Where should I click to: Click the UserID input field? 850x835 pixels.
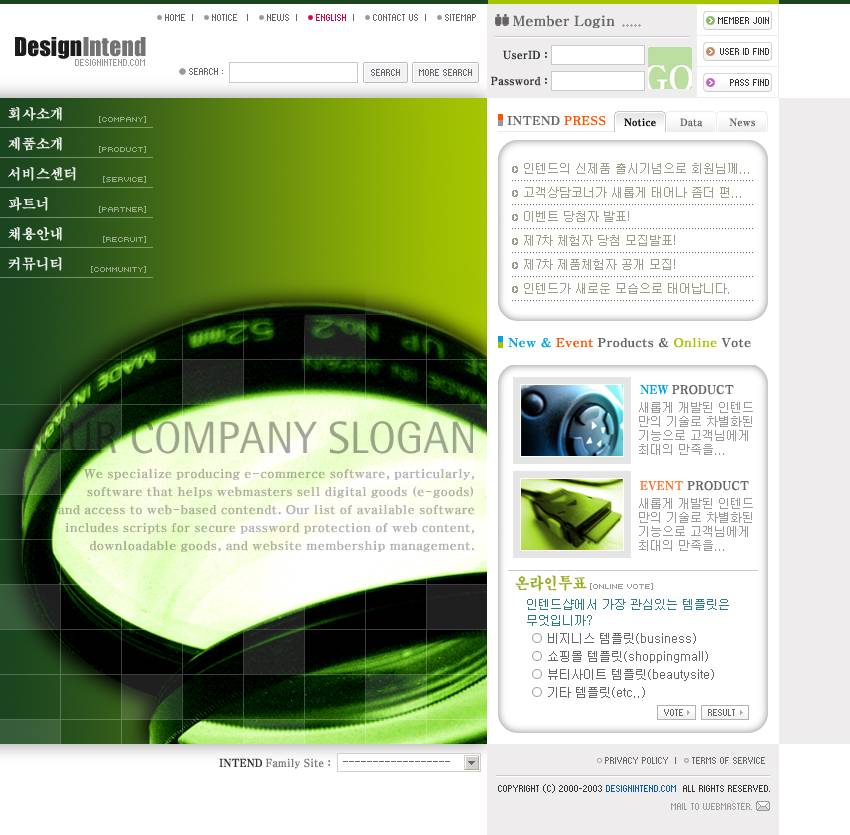click(597, 55)
